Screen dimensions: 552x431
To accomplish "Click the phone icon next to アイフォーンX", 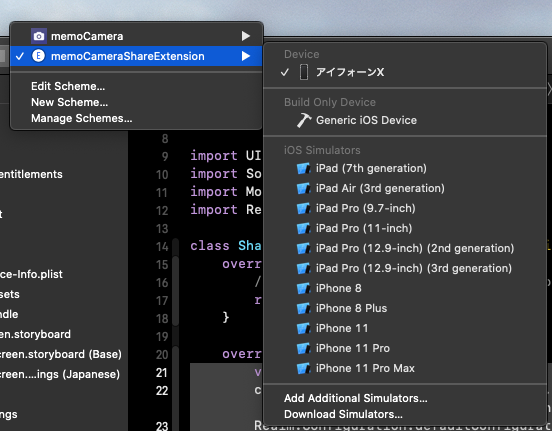I will (x=303, y=72).
